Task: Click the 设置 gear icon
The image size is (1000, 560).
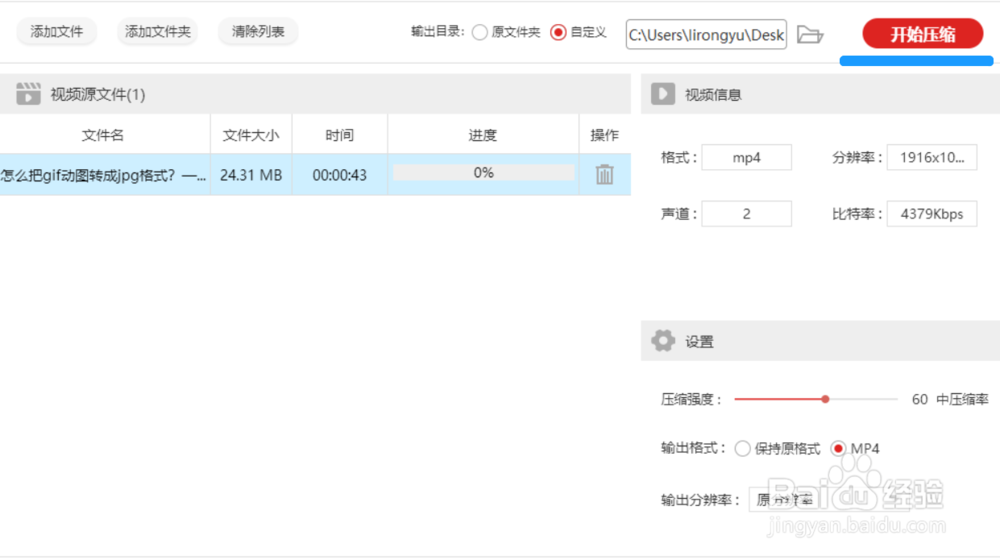Action: click(x=663, y=341)
